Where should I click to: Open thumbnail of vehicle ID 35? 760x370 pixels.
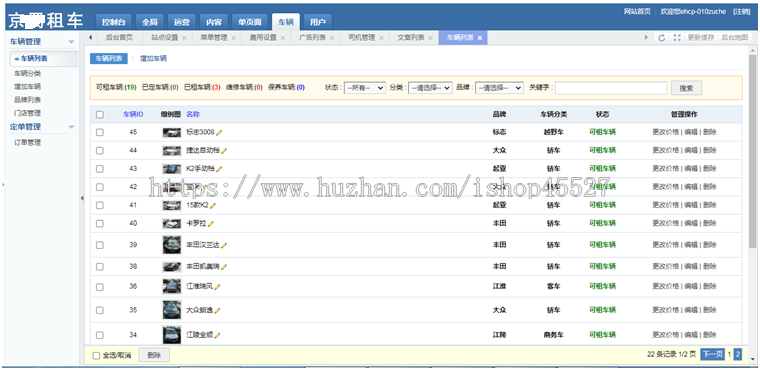point(172,310)
